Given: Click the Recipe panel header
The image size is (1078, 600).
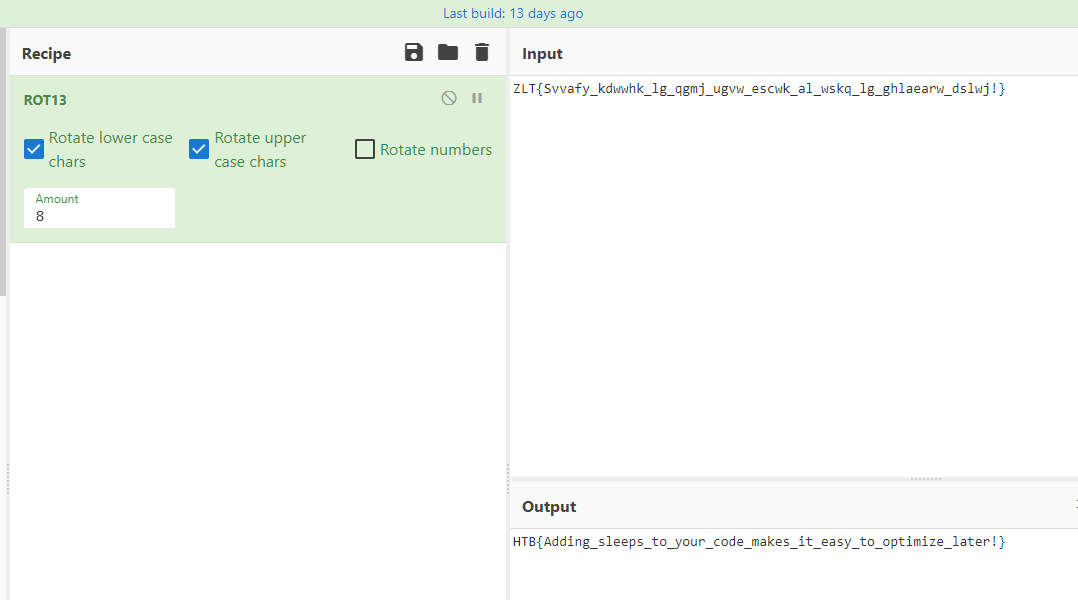Looking at the screenshot, I should tap(47, 54).
